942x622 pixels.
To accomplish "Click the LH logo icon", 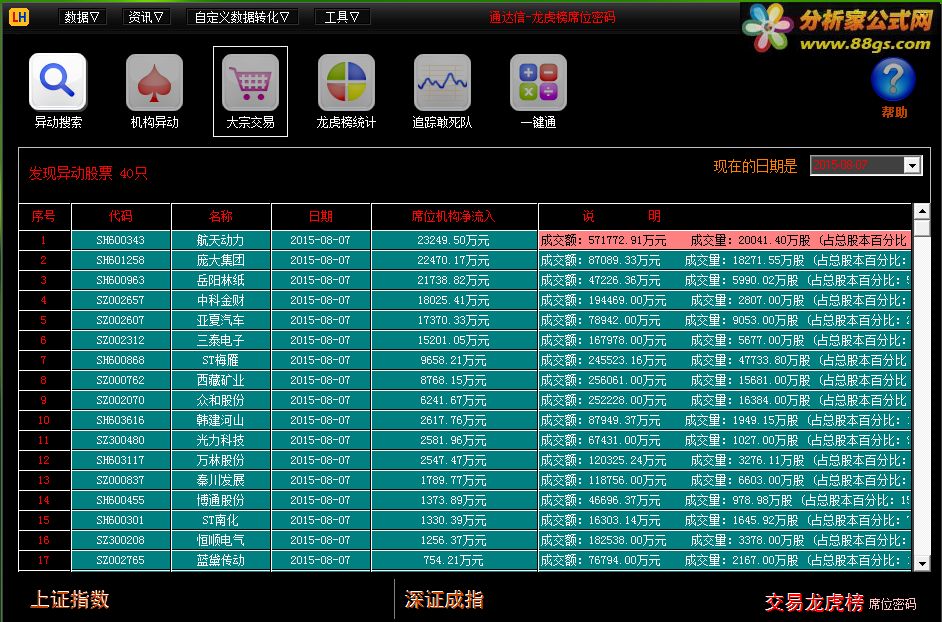I will 19,16.
